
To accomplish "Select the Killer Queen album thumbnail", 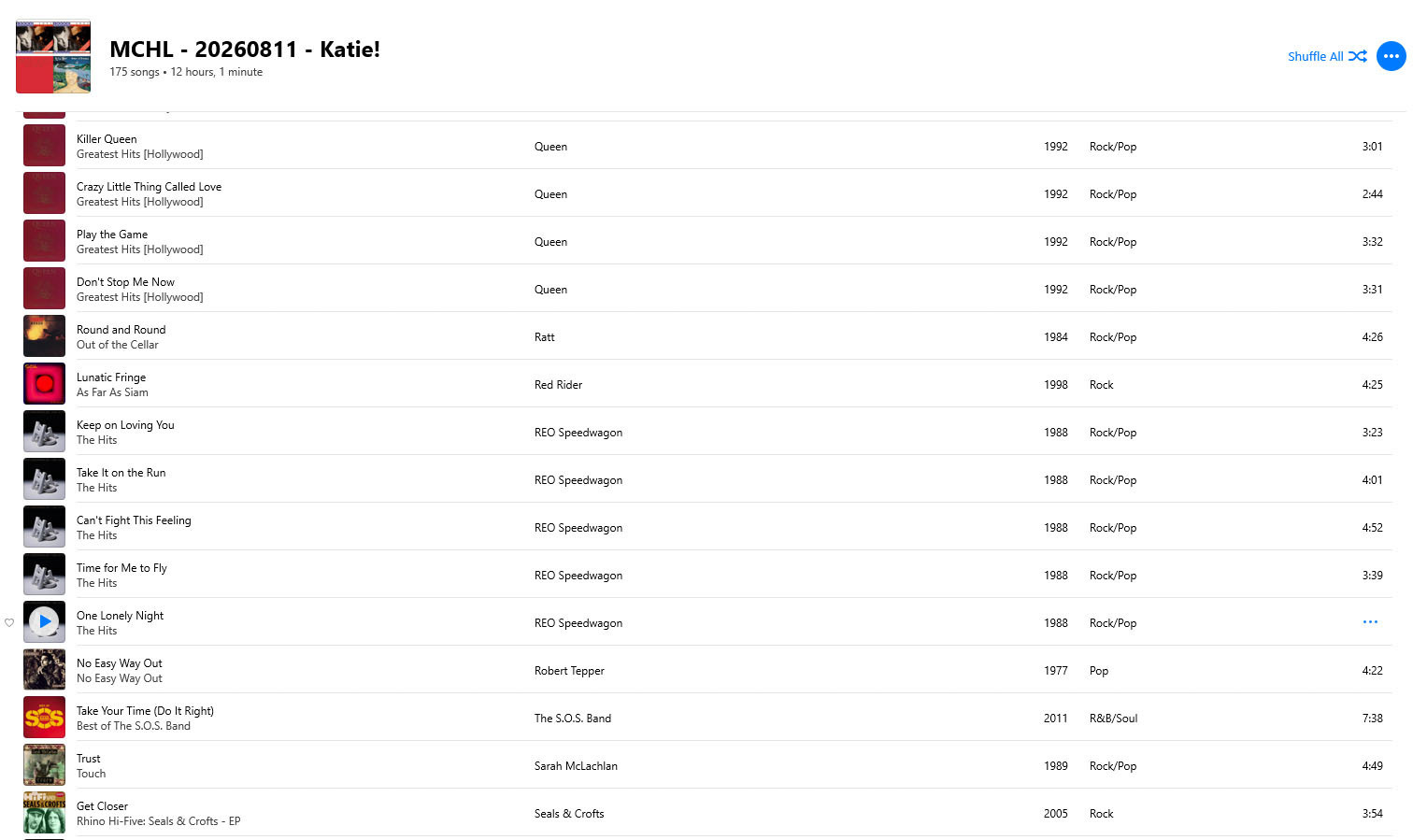I will pyautogui.click(x=44, y=146).
